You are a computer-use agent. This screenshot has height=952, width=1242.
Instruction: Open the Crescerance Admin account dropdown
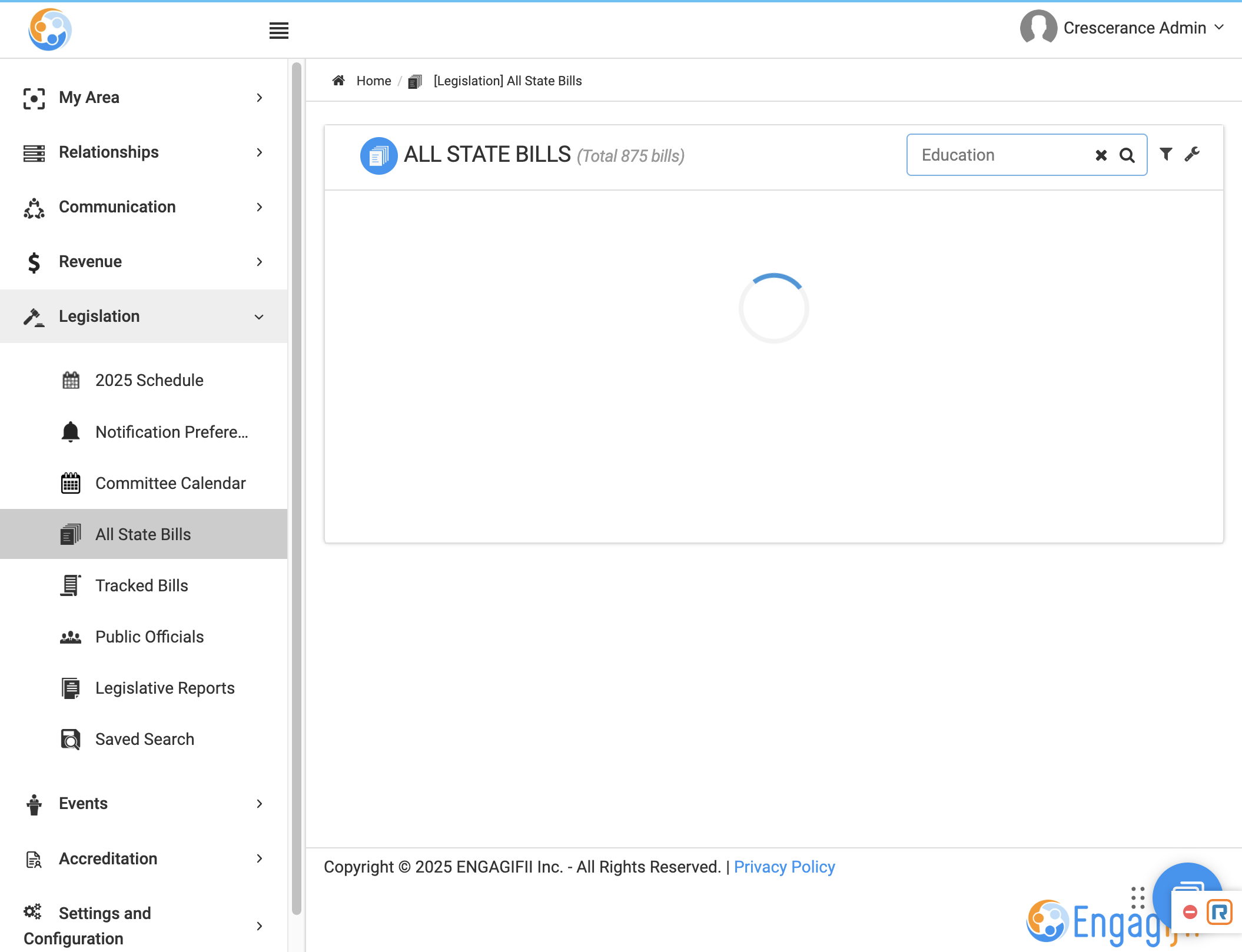(1144, 28)
